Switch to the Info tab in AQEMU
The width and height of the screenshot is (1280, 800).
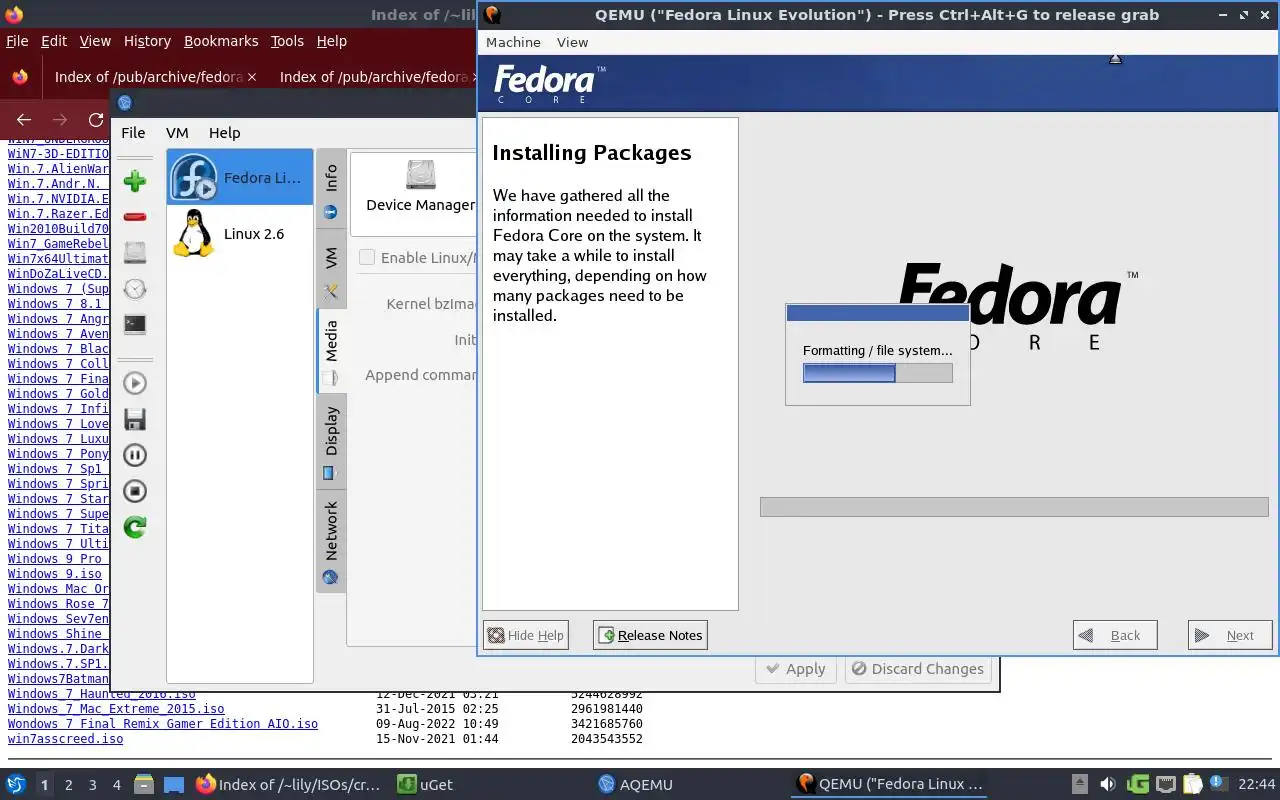331,190
